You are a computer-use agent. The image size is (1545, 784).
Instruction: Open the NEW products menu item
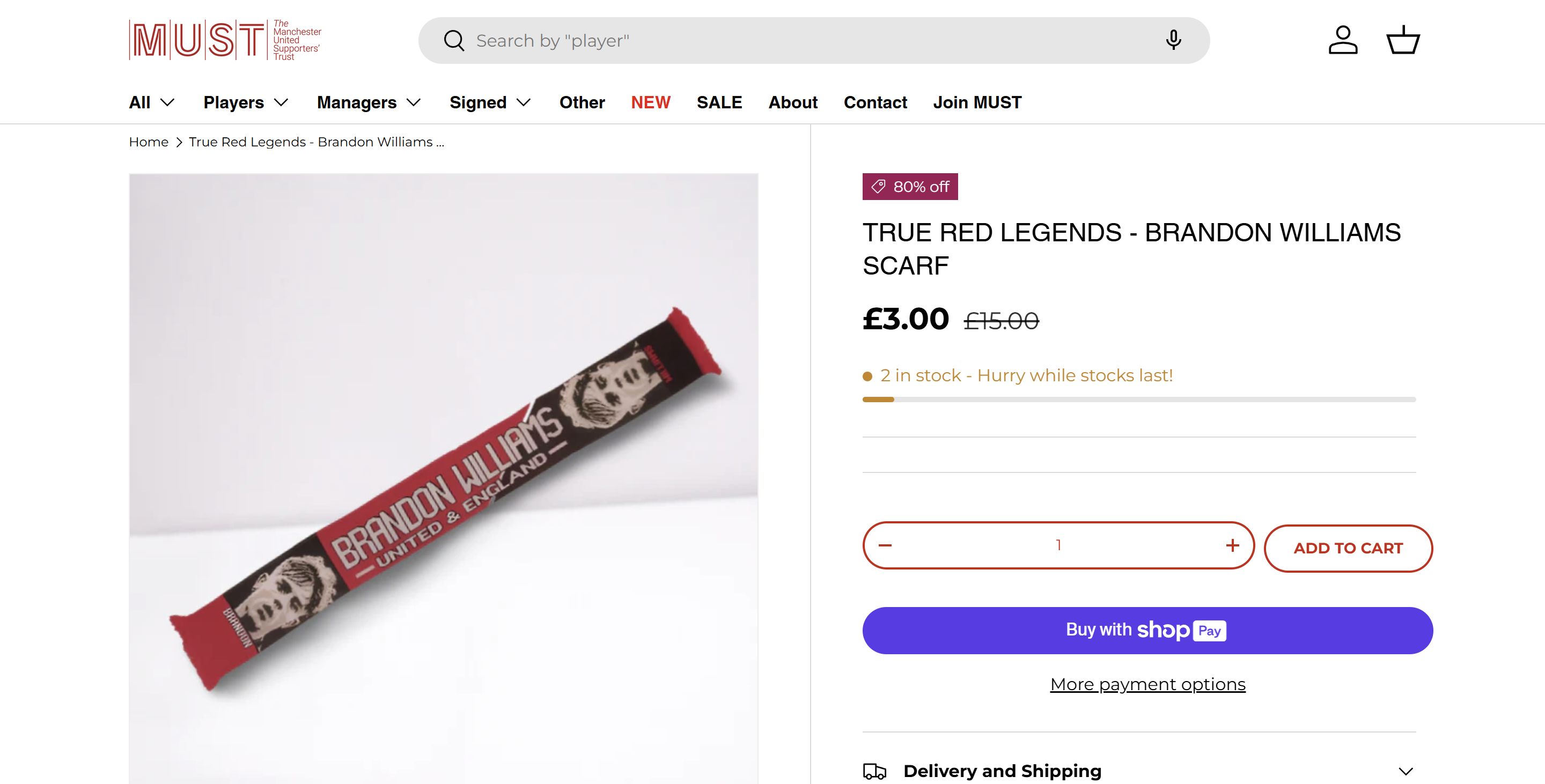click(x=650, y=102)
